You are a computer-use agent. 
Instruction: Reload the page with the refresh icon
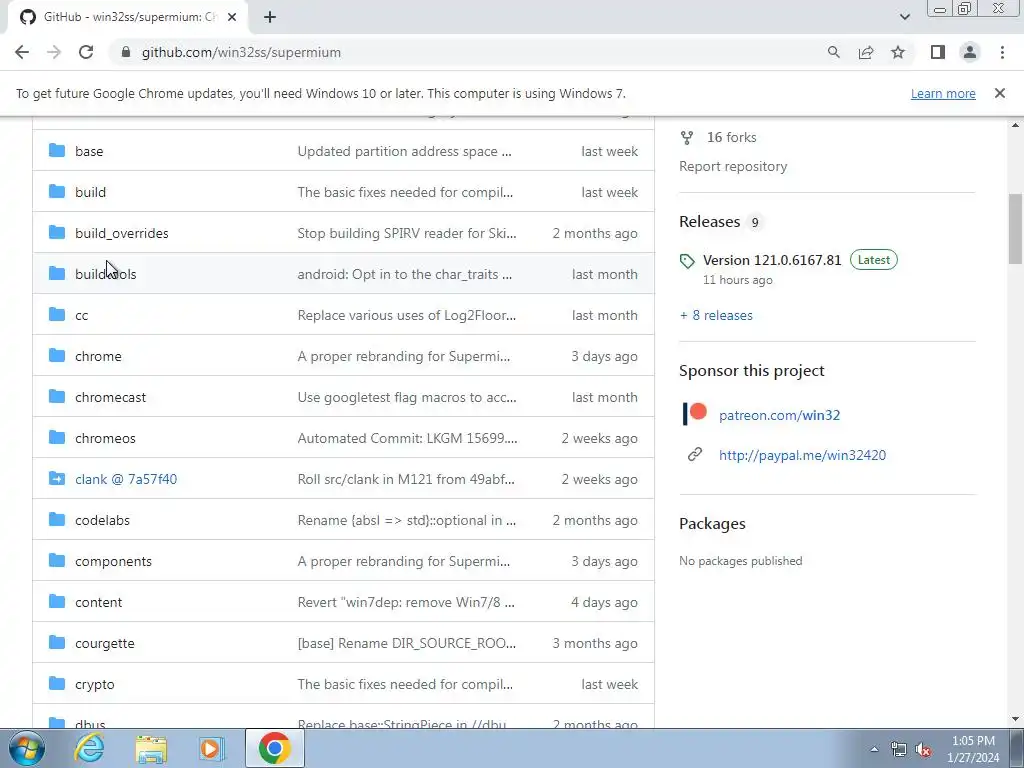(x=86, y=52)
